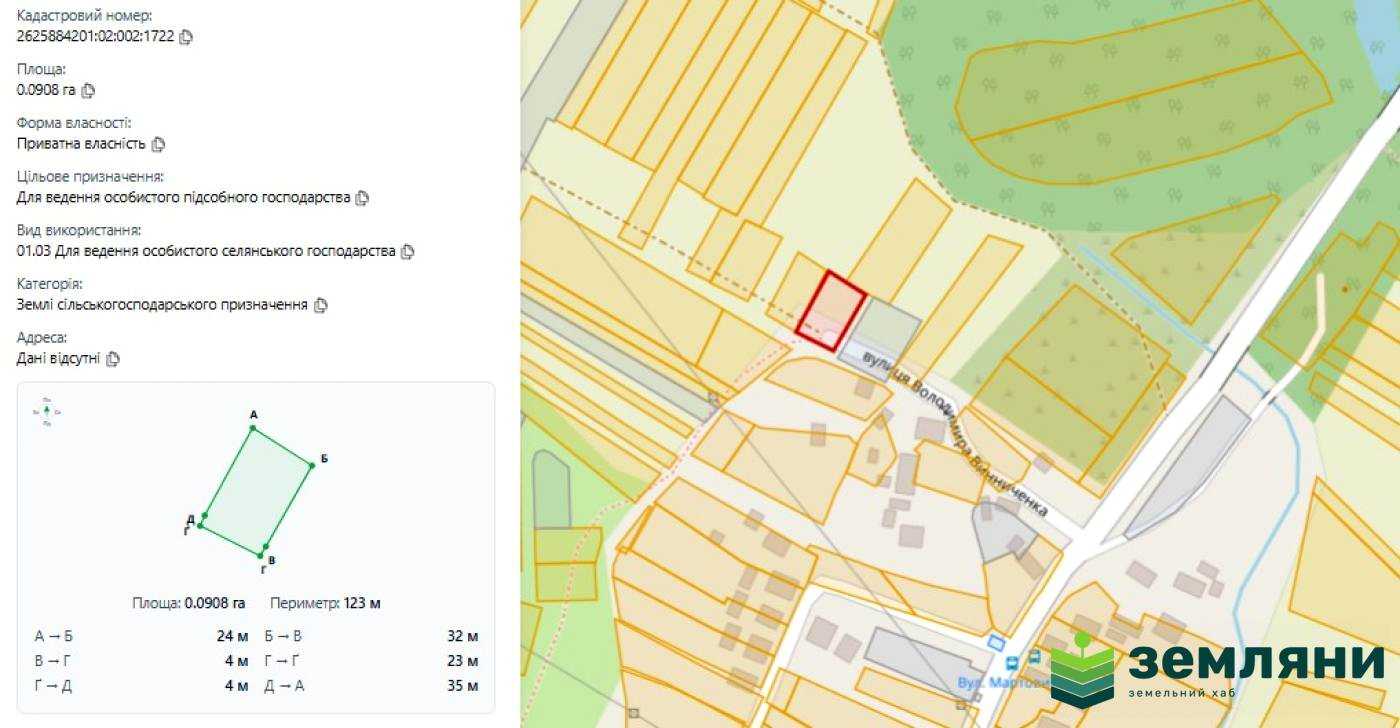Copy the cadastral number 2625884201:02:002:1722
The height and width of the screenshot is (728, 1400).
click(187, 37)
